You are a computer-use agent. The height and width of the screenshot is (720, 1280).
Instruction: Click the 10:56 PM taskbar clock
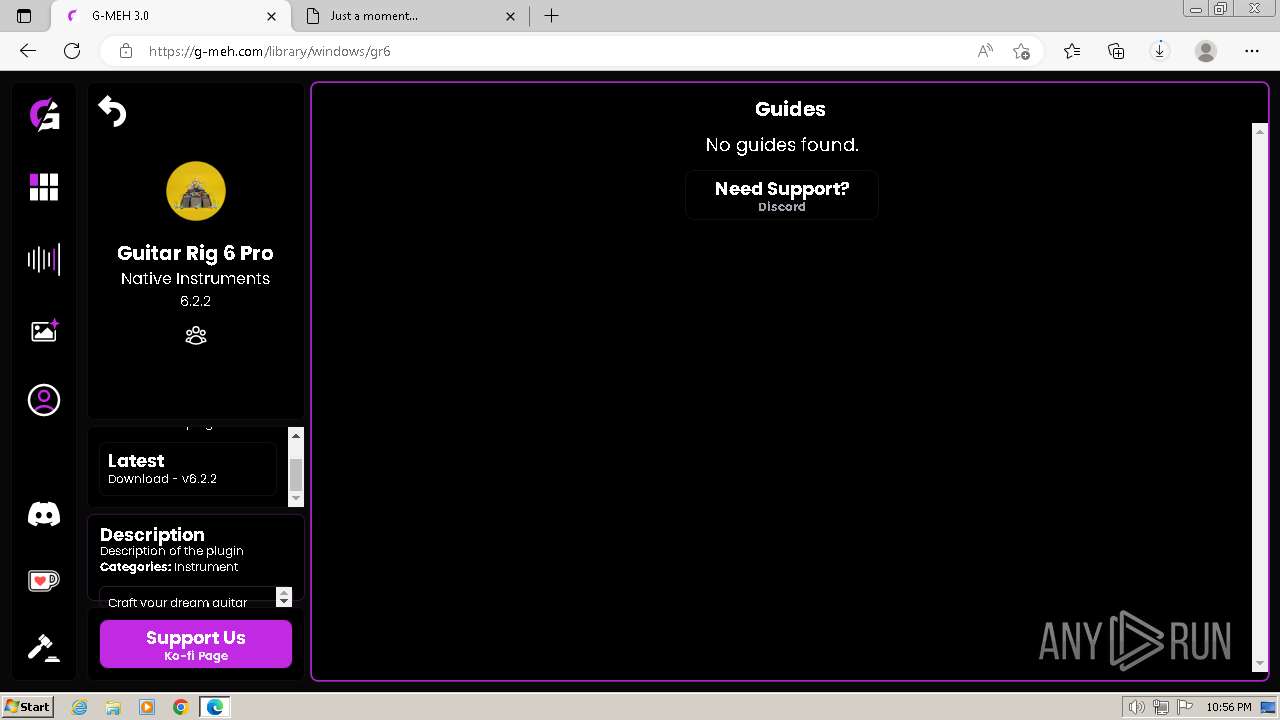click(1228, 707)
